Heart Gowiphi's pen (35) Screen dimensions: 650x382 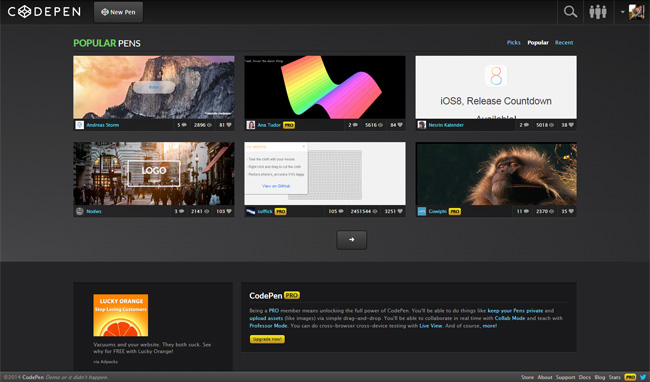coord(568,211)
